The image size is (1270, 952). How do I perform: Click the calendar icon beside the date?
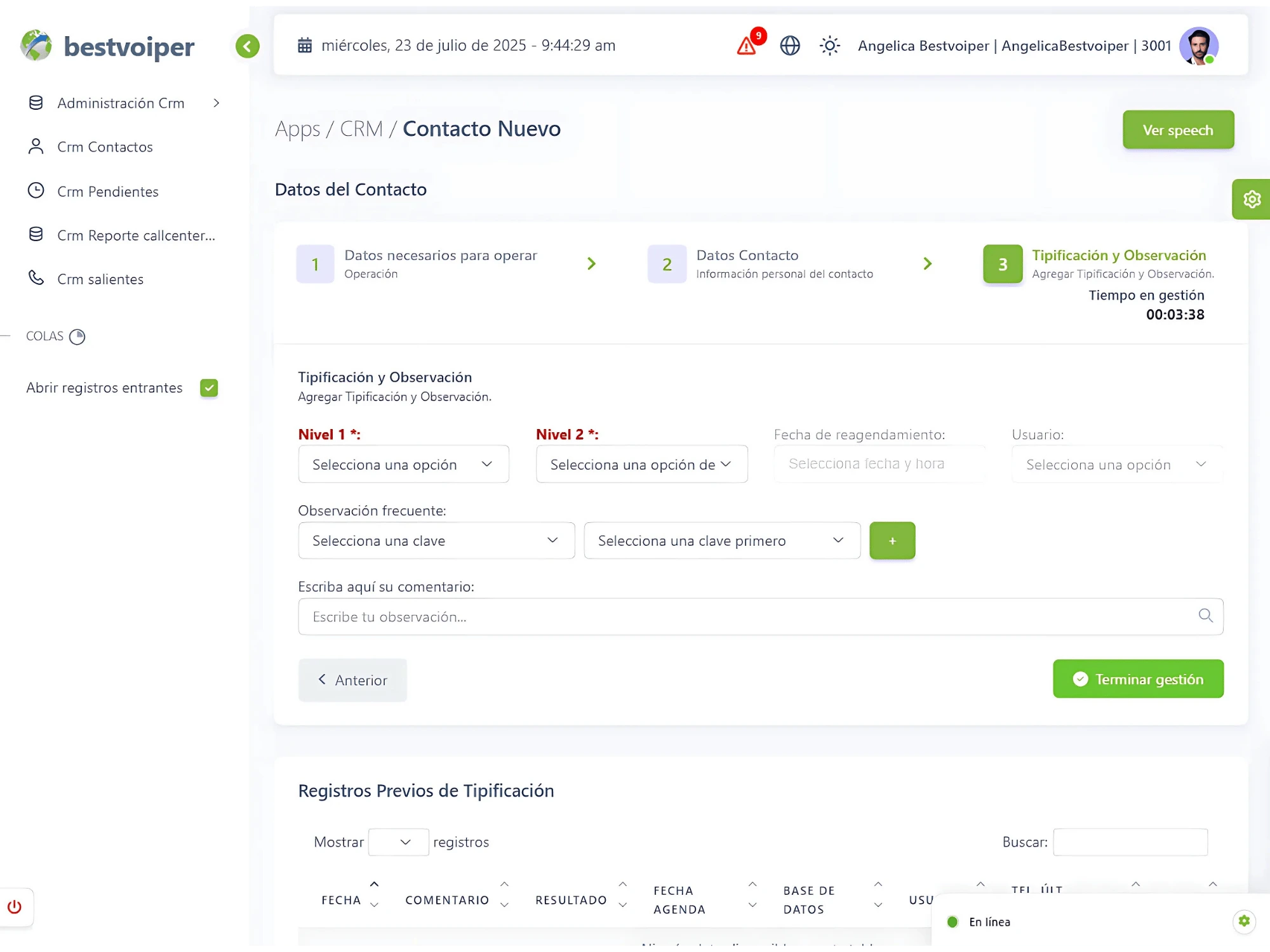pos(305,46)
